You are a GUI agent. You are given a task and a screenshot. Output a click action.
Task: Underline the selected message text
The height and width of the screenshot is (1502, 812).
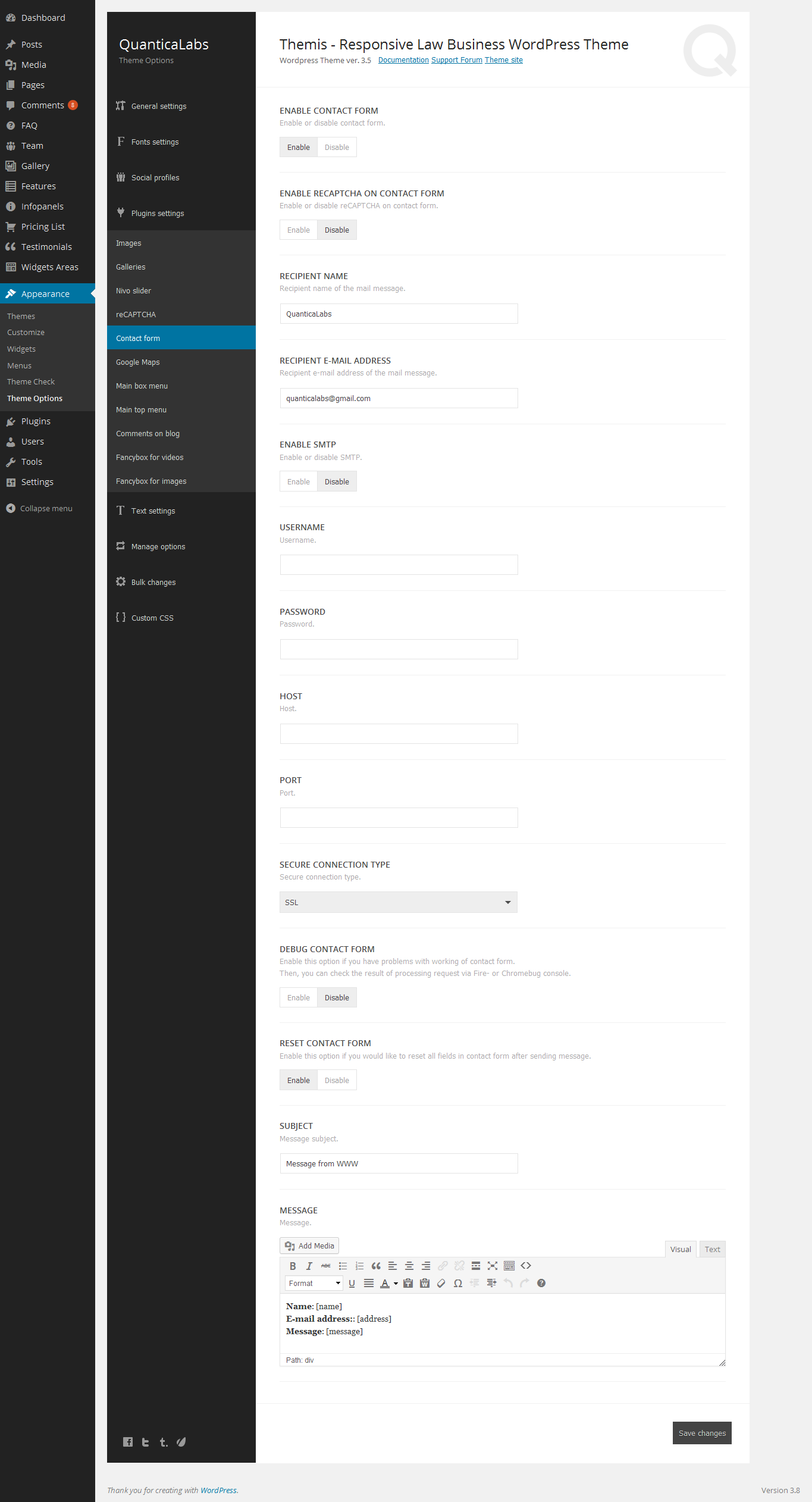pyautogui.click(x=352, y=1283)
